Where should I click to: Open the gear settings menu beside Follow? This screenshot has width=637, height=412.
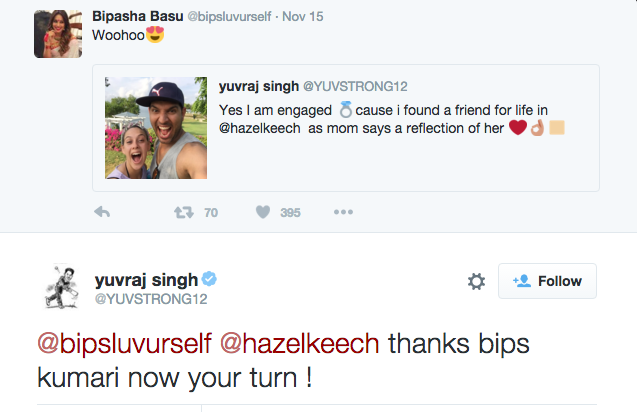click(x=477, y=282)
